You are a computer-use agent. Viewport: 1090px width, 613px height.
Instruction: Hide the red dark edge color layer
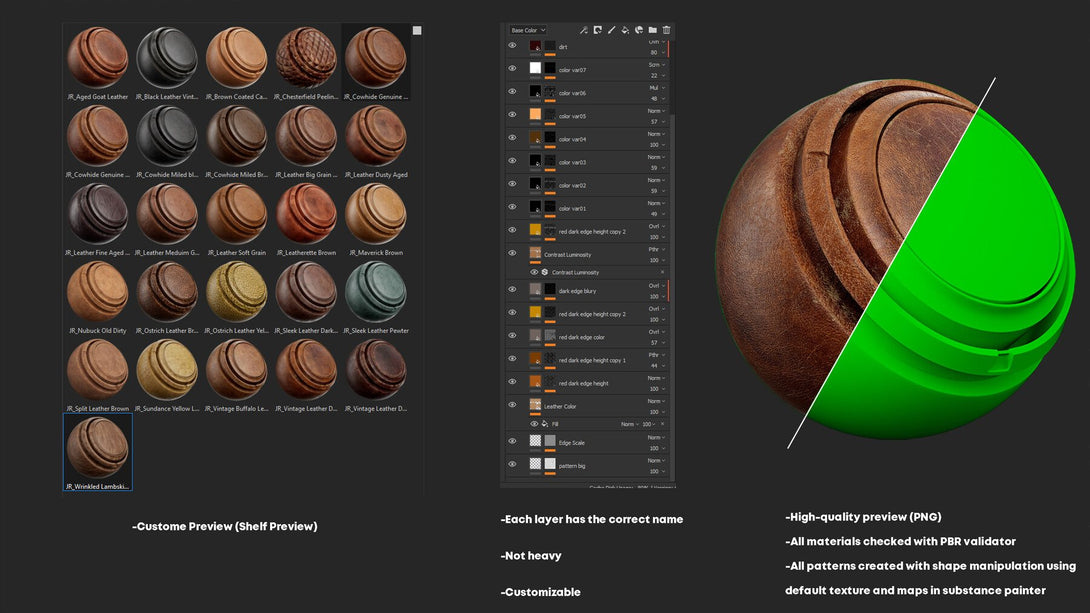[512, 335]
